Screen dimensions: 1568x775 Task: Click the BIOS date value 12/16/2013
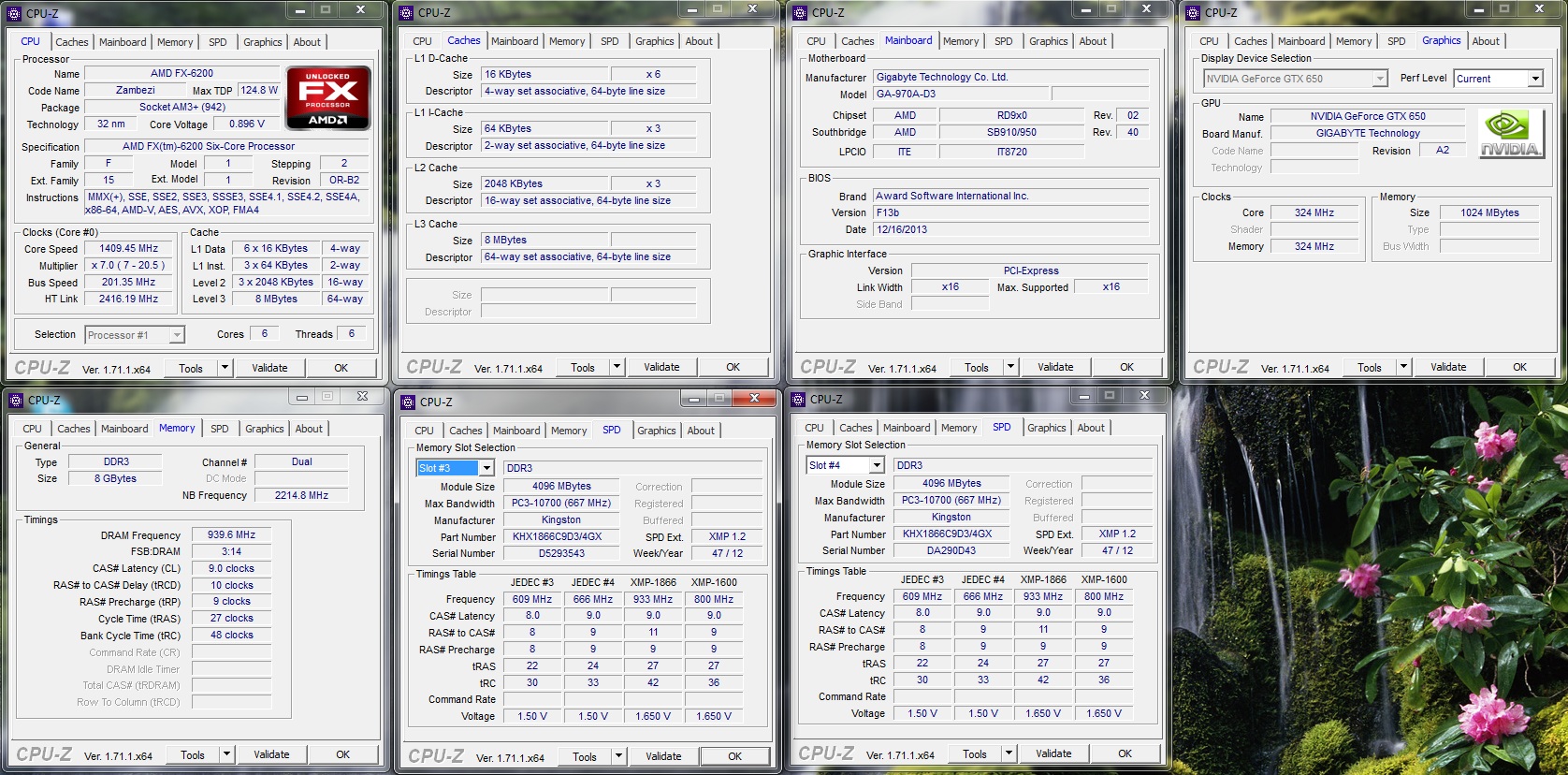tap(1012, 229)
